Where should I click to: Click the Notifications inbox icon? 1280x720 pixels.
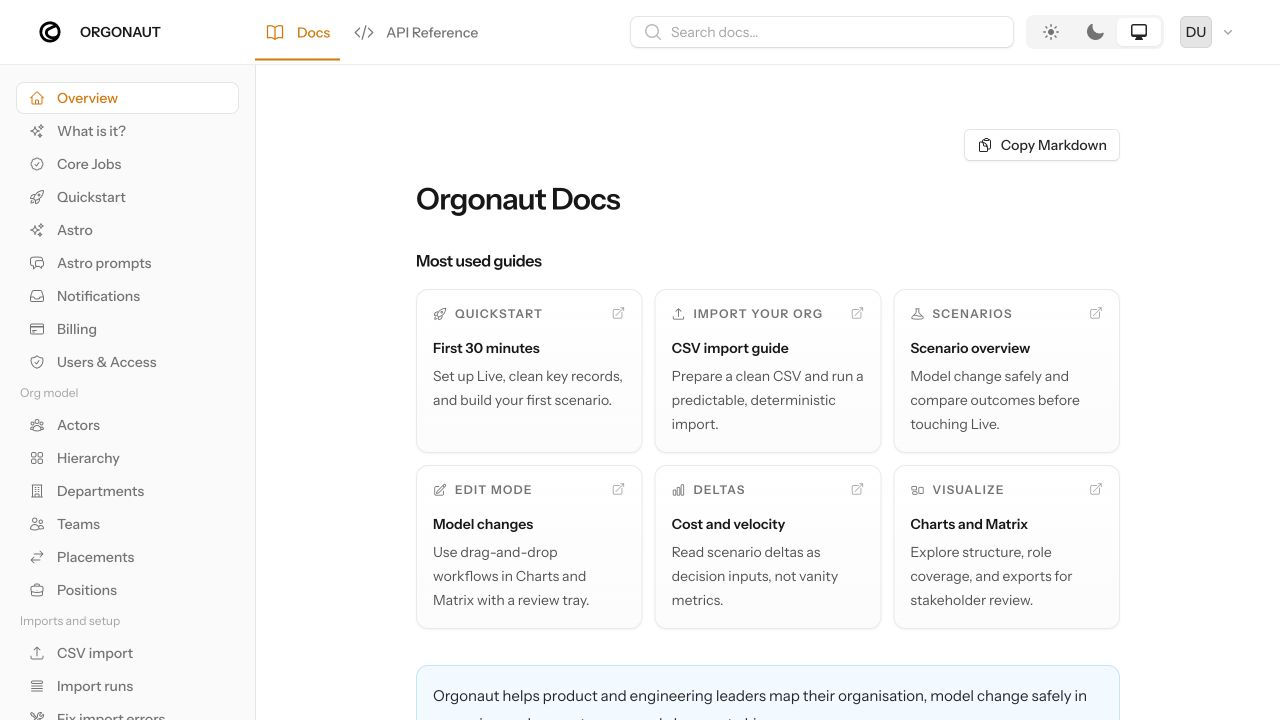tap(37, 296)
